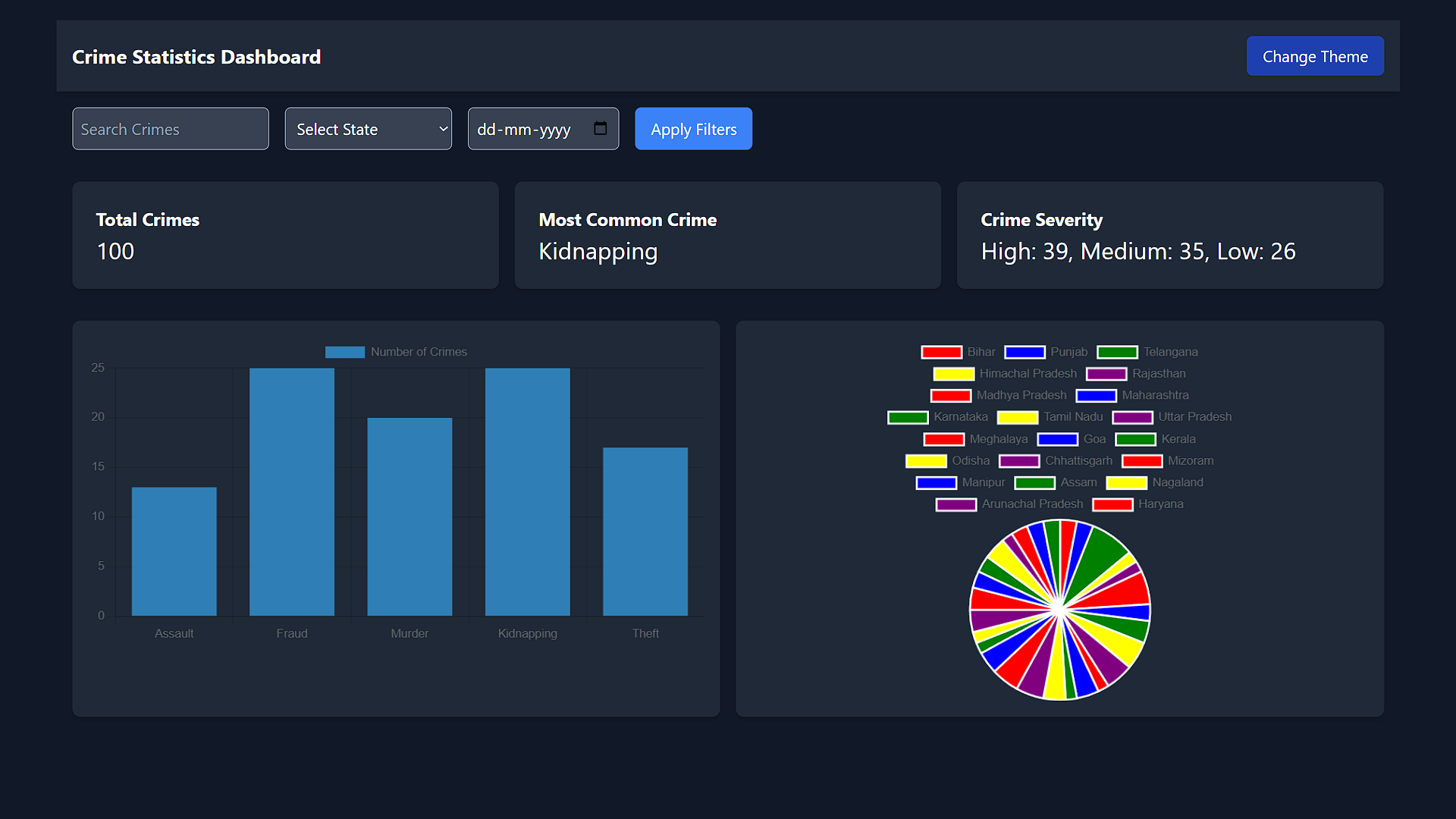Click the Total Crimes card
The width and height of the screenshot is (1456, 819).
(285, 235)
